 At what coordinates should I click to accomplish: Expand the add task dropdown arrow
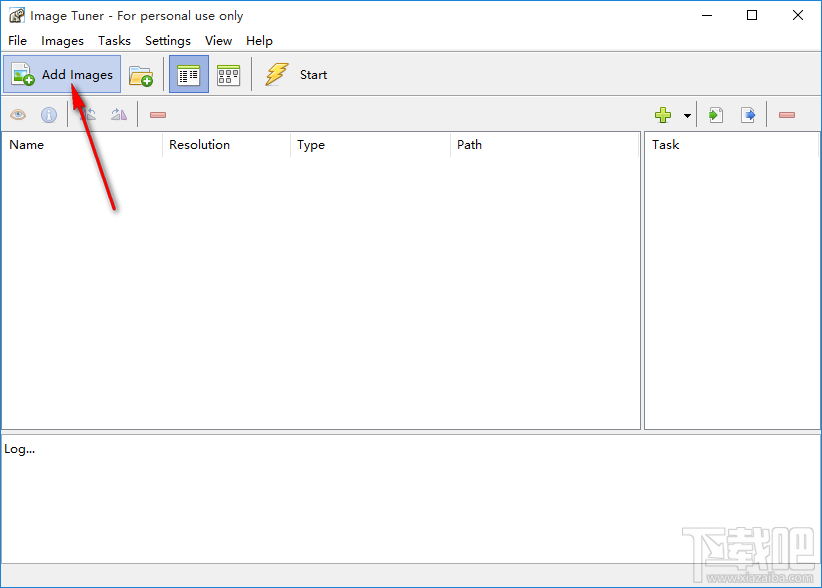click(687, 115)
